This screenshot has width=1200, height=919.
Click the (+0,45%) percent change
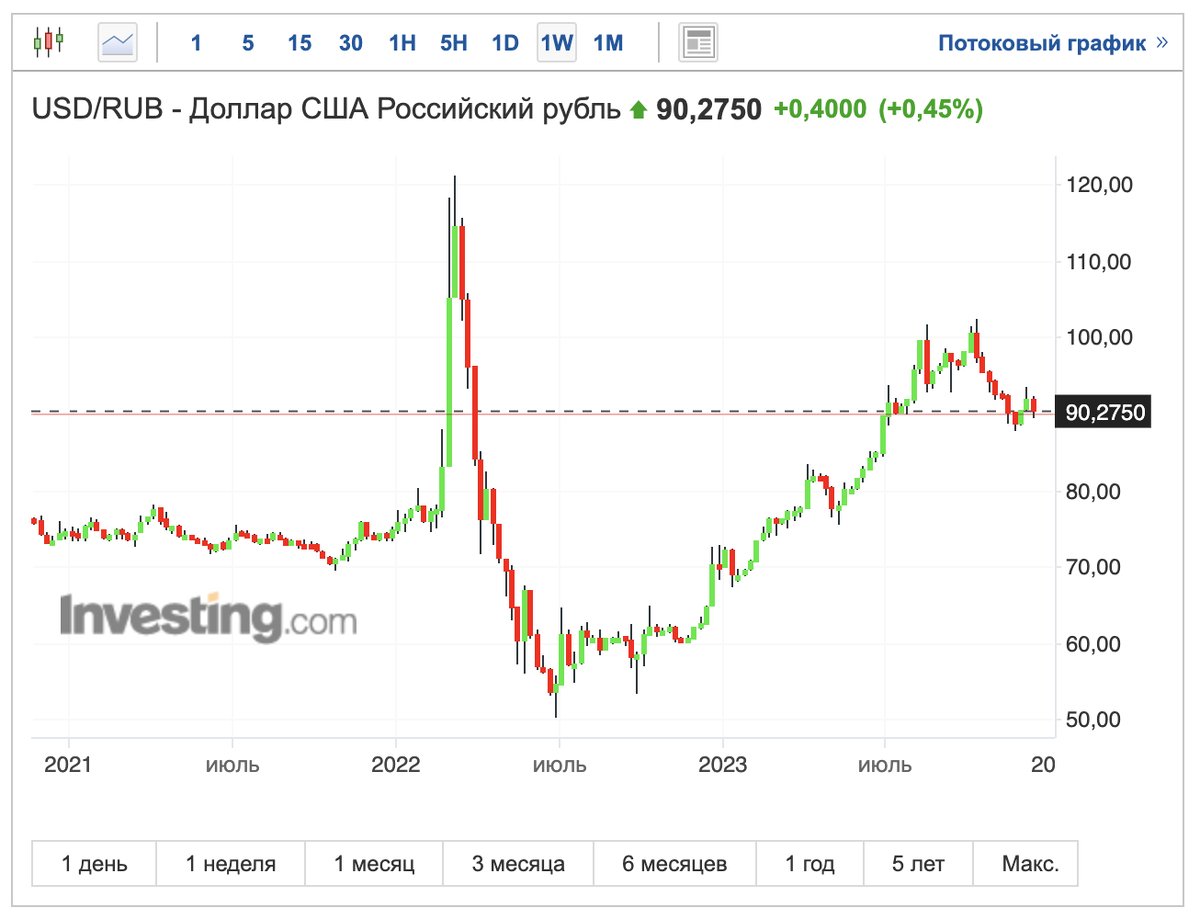tap(930, 109)
